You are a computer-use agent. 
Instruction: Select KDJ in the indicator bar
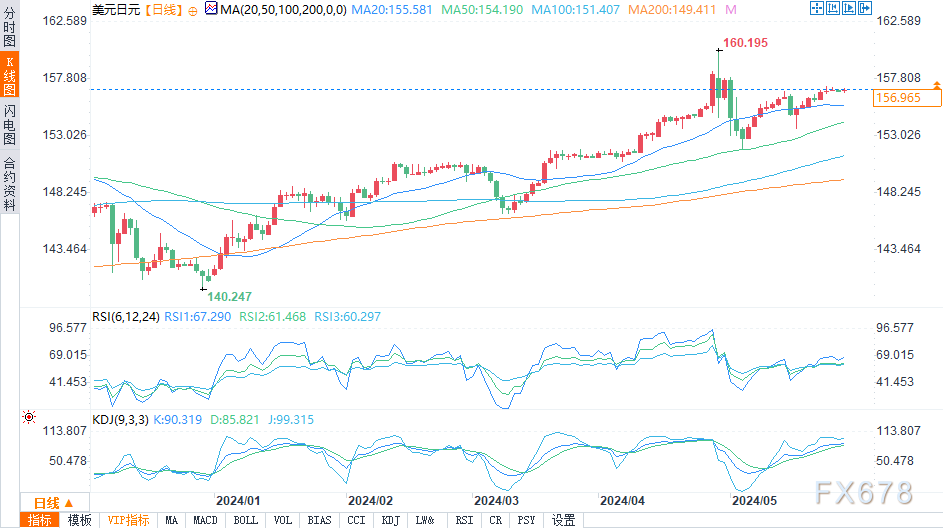coord(390,520)
